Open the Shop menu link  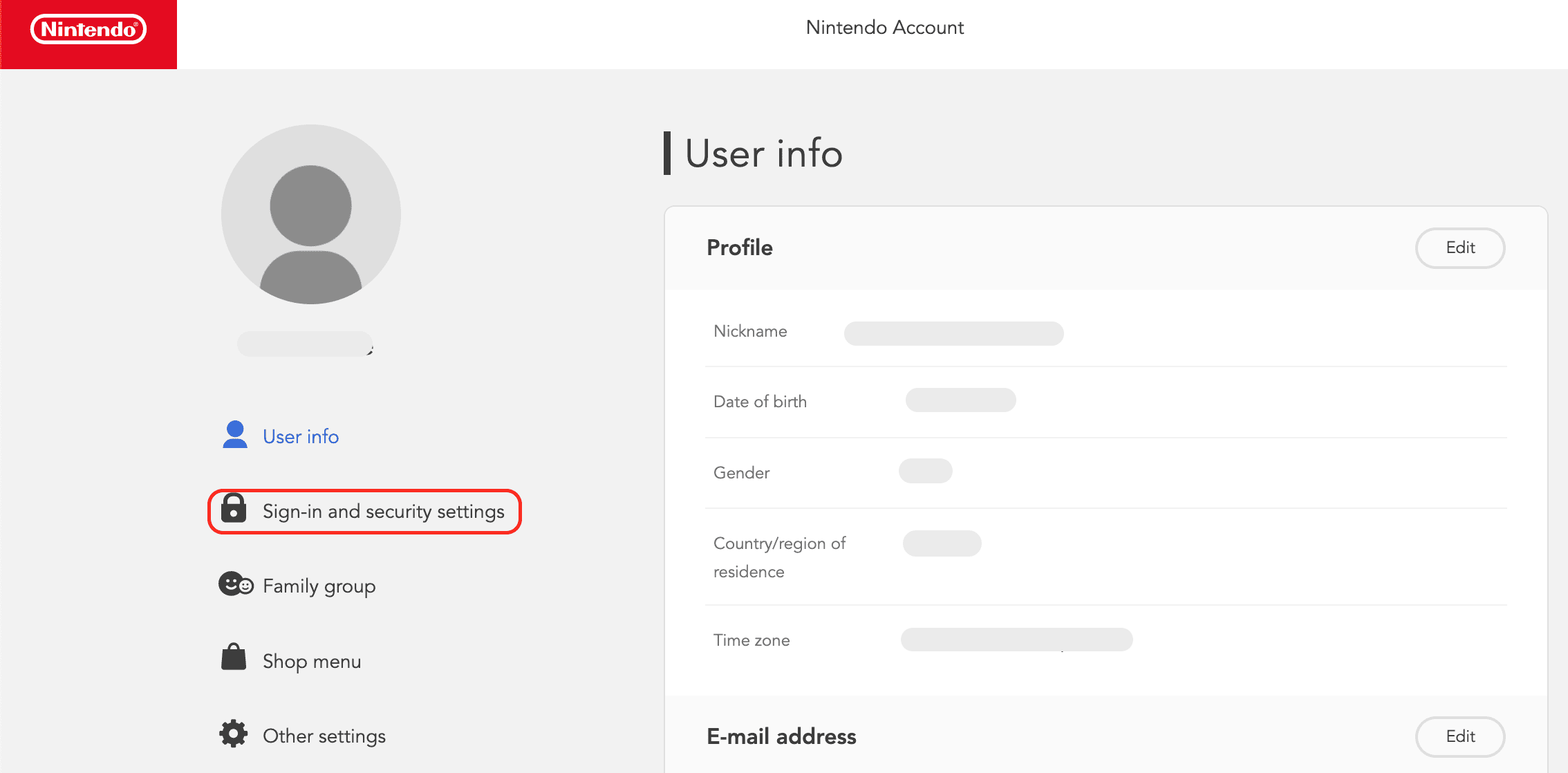pos(312,662)
